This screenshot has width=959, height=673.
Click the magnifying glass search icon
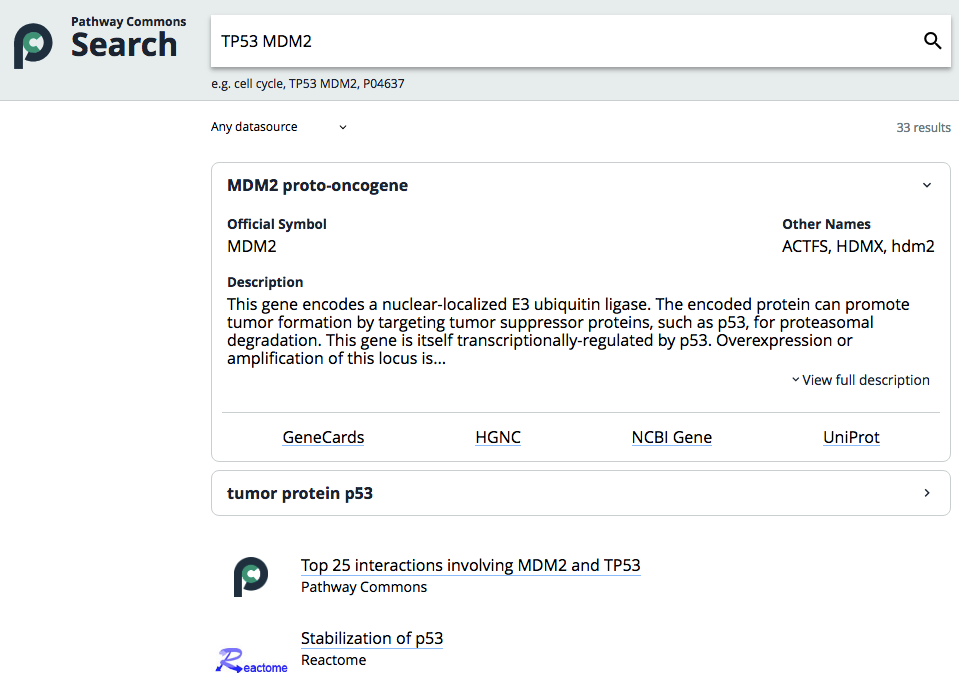tap(932, 41)
